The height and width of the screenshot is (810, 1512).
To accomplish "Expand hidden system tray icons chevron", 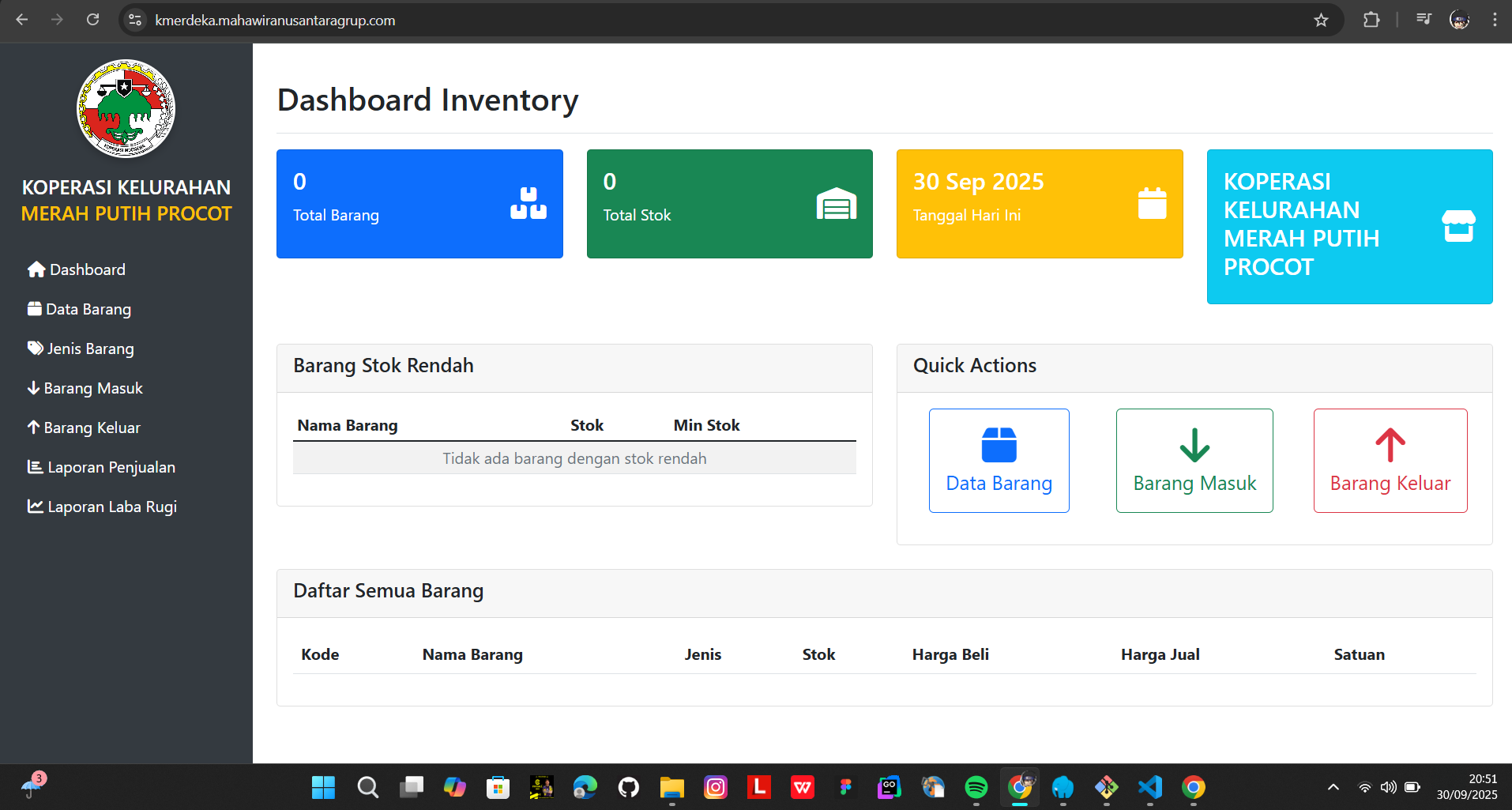I will tap(1333, 787).
